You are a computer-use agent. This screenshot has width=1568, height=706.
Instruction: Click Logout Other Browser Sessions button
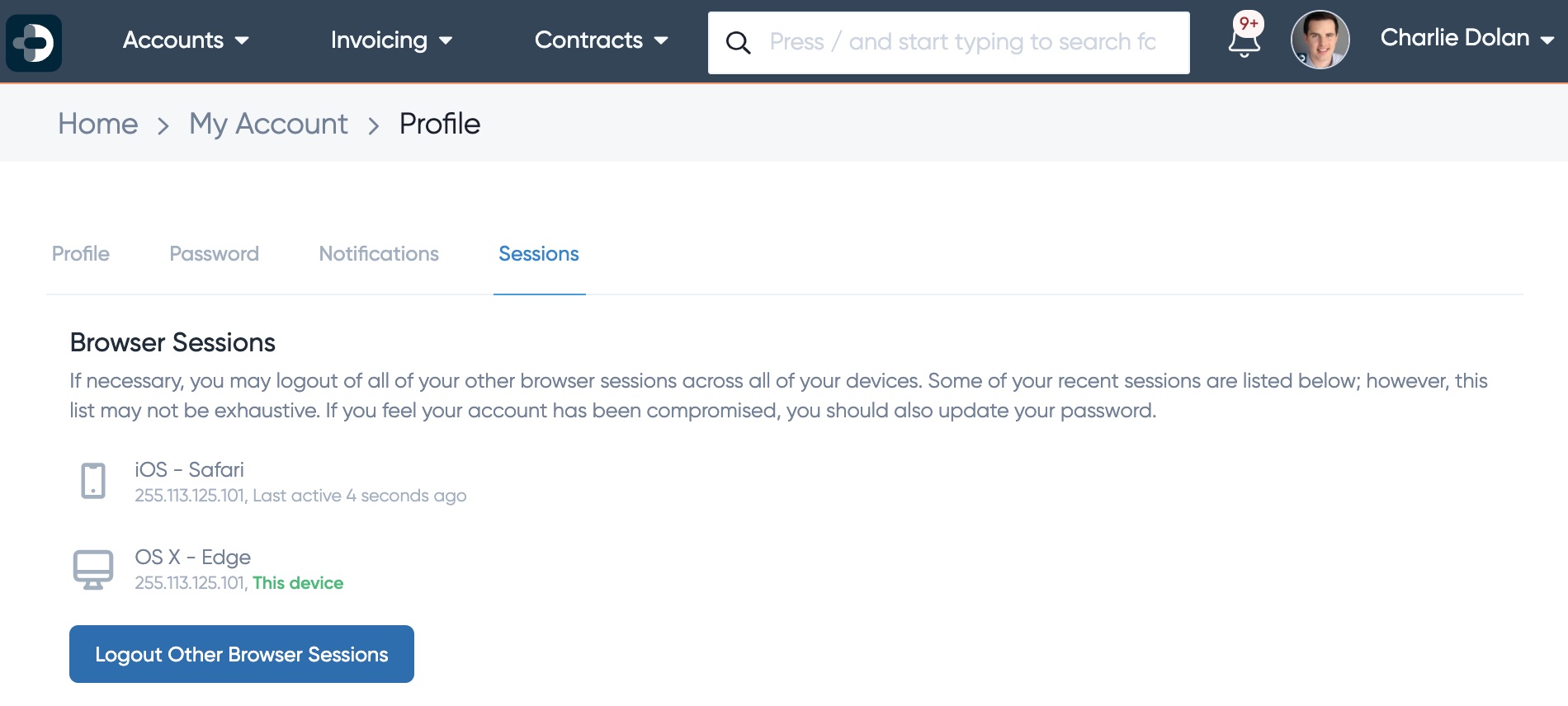point(242,654)
